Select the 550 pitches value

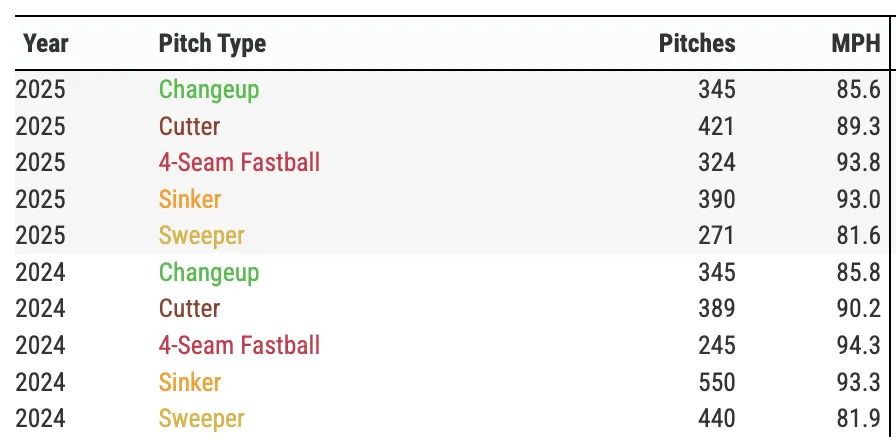[x=716, y=382]
